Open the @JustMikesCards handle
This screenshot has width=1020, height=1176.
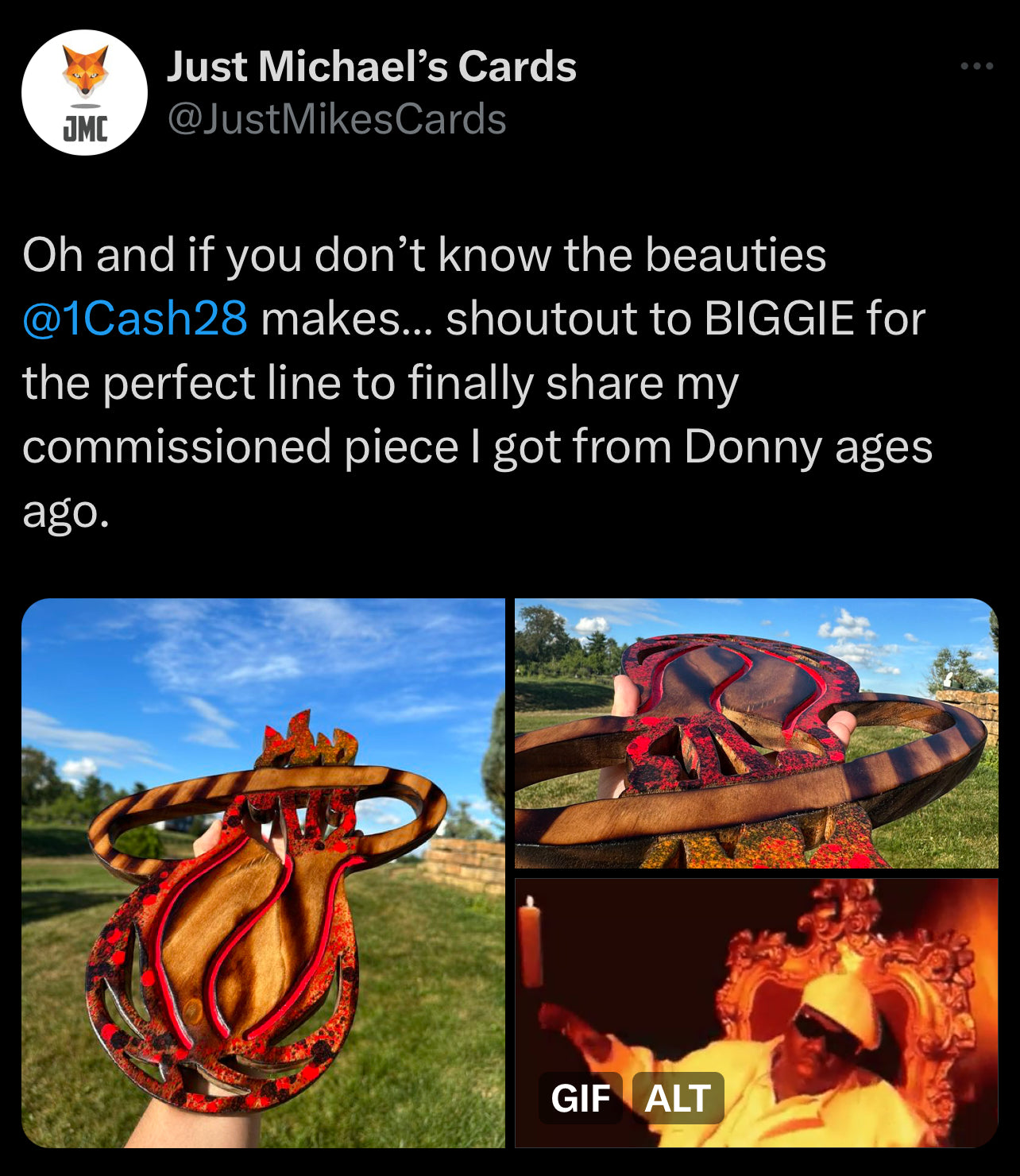(x=337, y=120)
